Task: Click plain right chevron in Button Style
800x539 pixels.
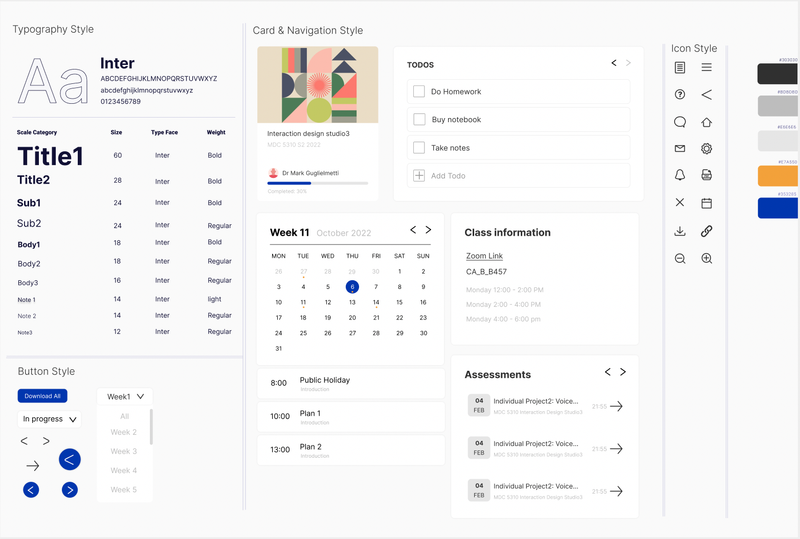Action: point(46,441)
